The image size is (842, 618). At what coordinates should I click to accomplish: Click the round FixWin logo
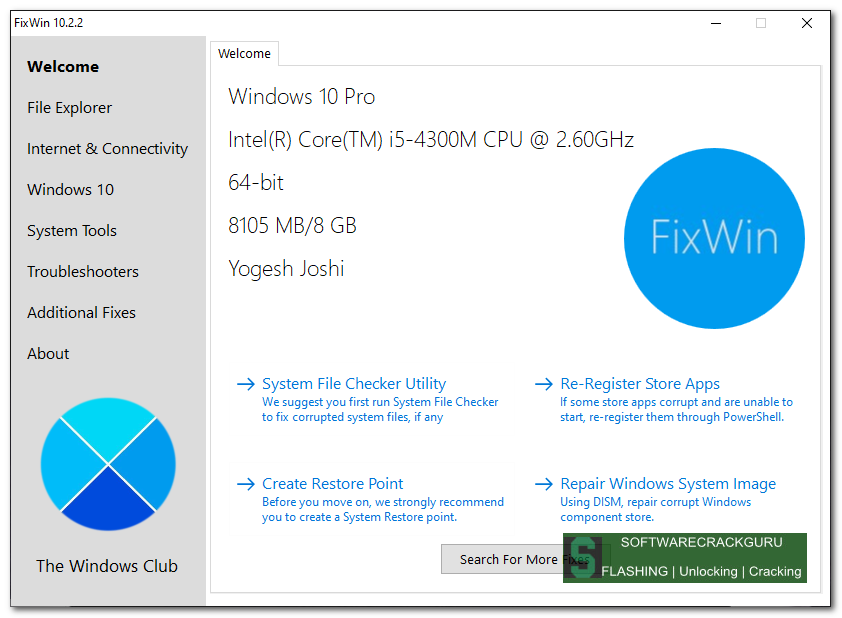[714, 238]
